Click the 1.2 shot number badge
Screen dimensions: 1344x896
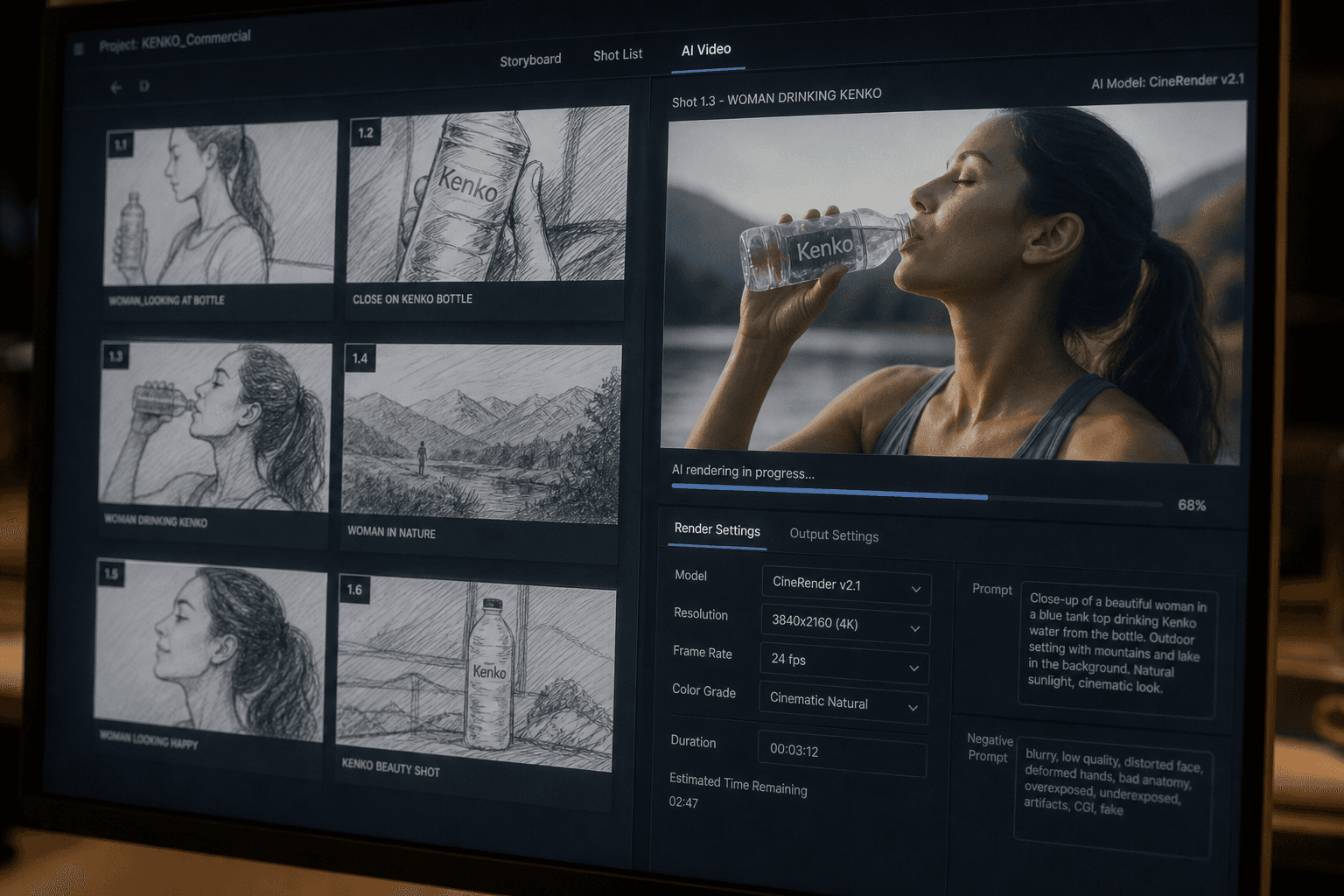[x=366, y=133]
